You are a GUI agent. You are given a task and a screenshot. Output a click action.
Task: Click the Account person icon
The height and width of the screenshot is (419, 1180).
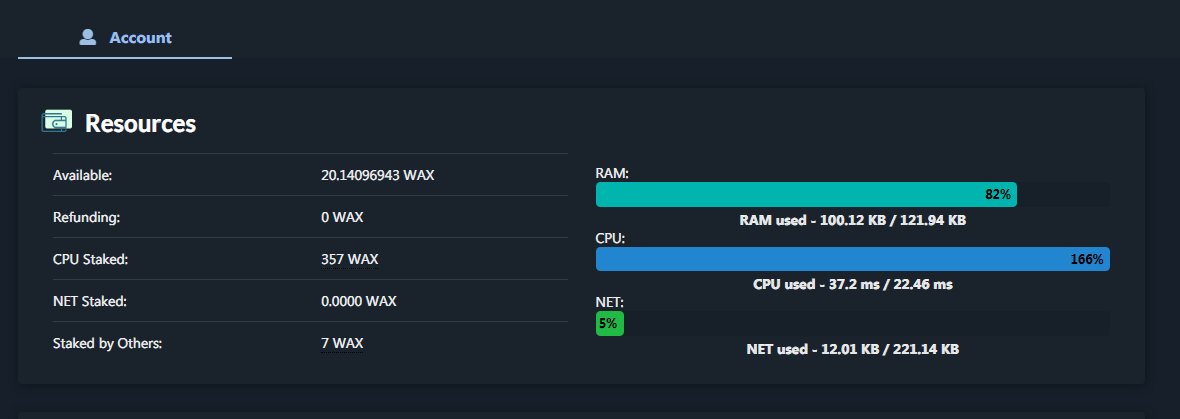[x=87, y=37]
